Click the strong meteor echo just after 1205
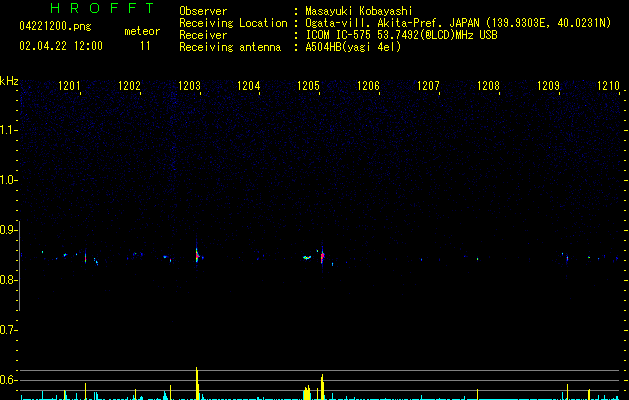 tap(322, 256)
